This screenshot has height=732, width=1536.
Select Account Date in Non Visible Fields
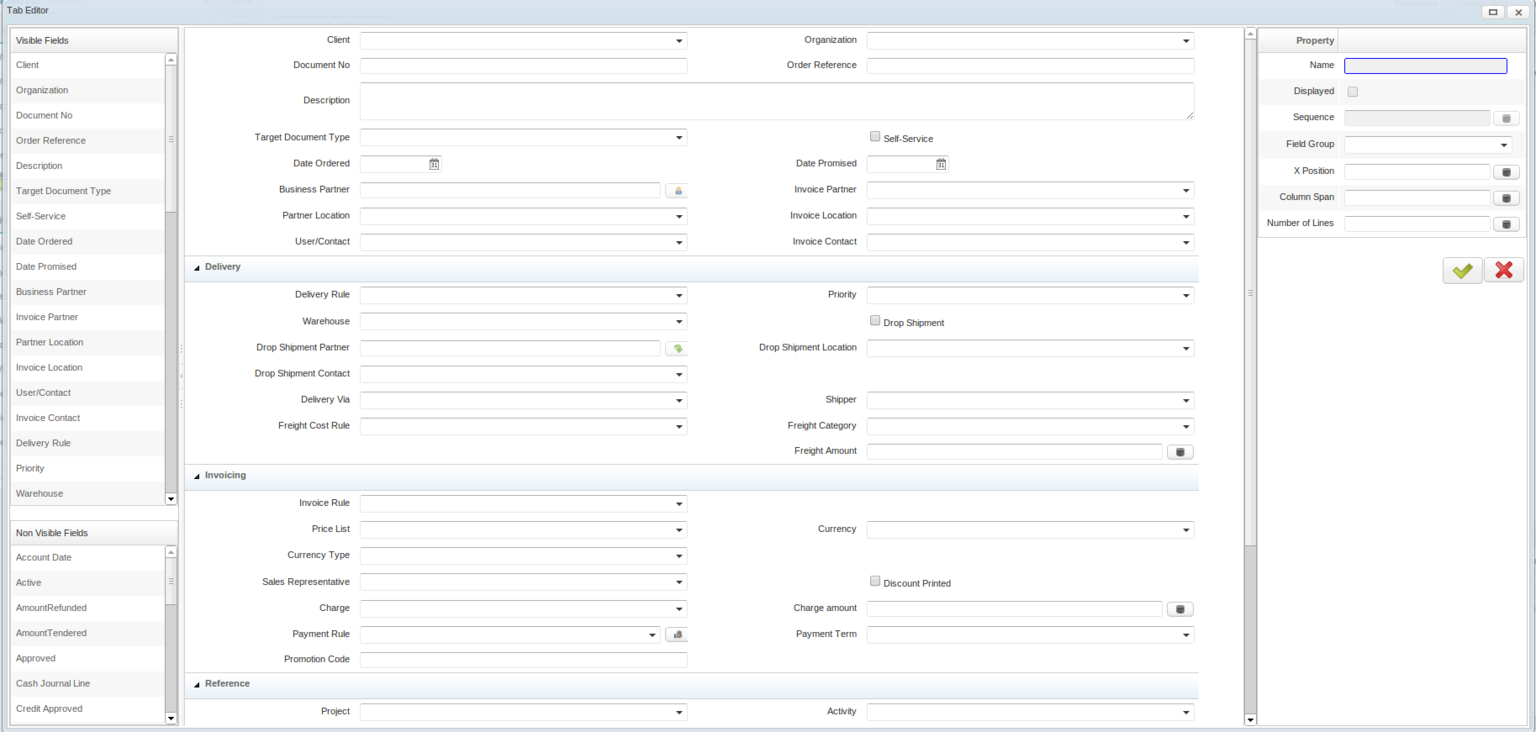coord(44,558)
